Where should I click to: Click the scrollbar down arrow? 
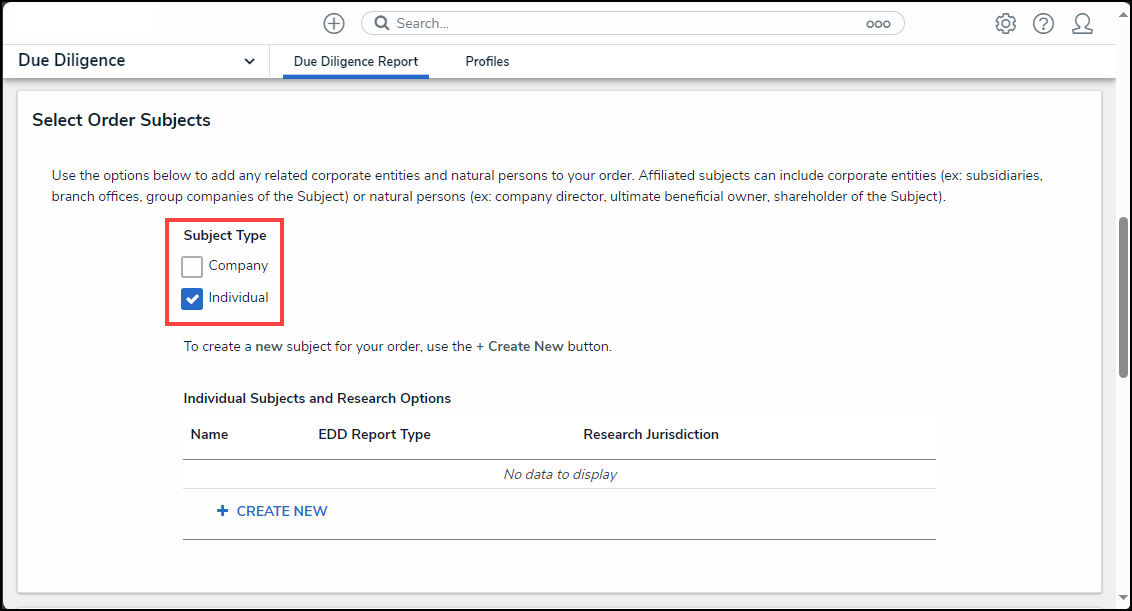tap(1123, 597)
